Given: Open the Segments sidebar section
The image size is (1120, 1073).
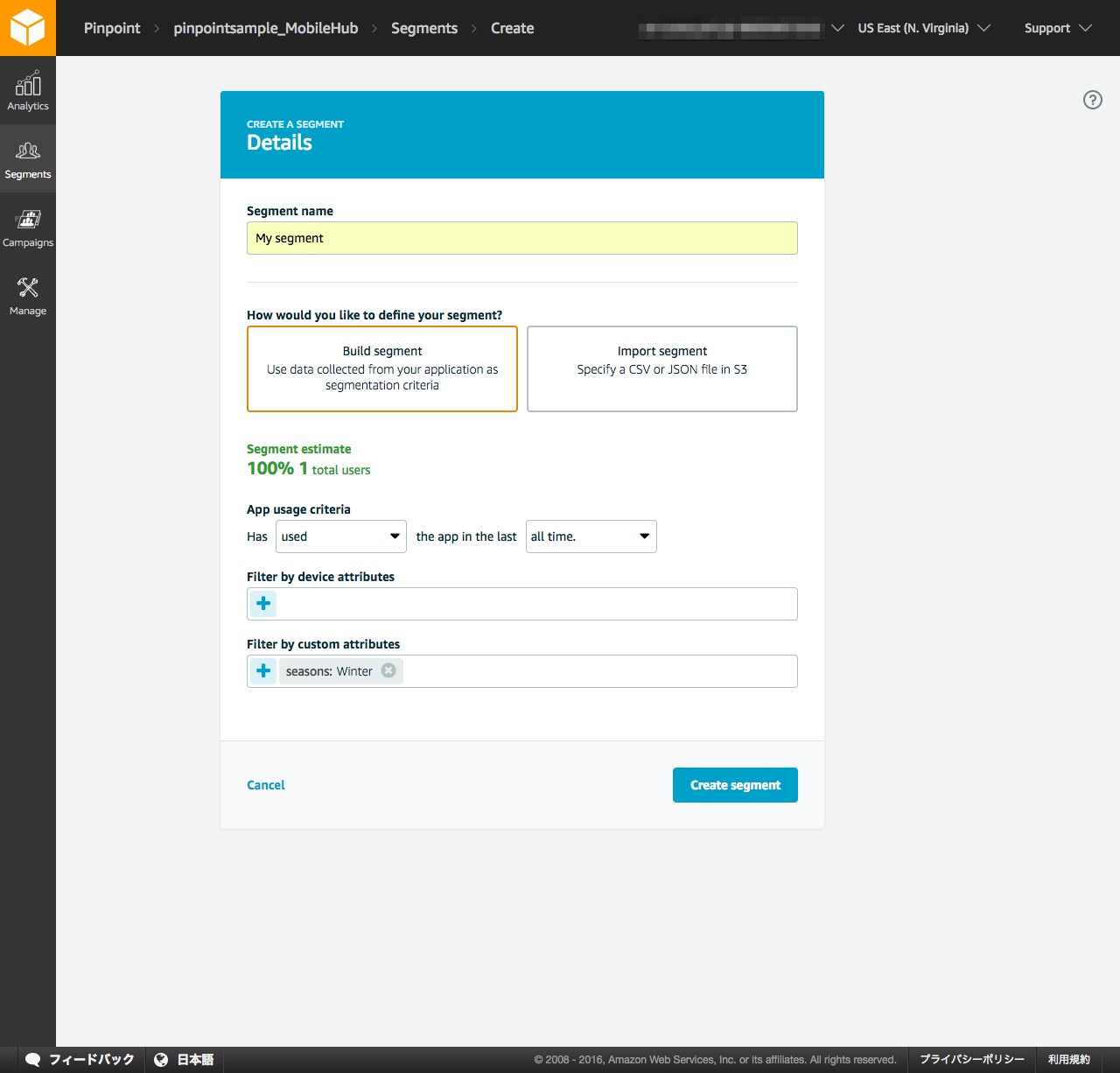Looking at the screenshot, I should click(28, 159).
